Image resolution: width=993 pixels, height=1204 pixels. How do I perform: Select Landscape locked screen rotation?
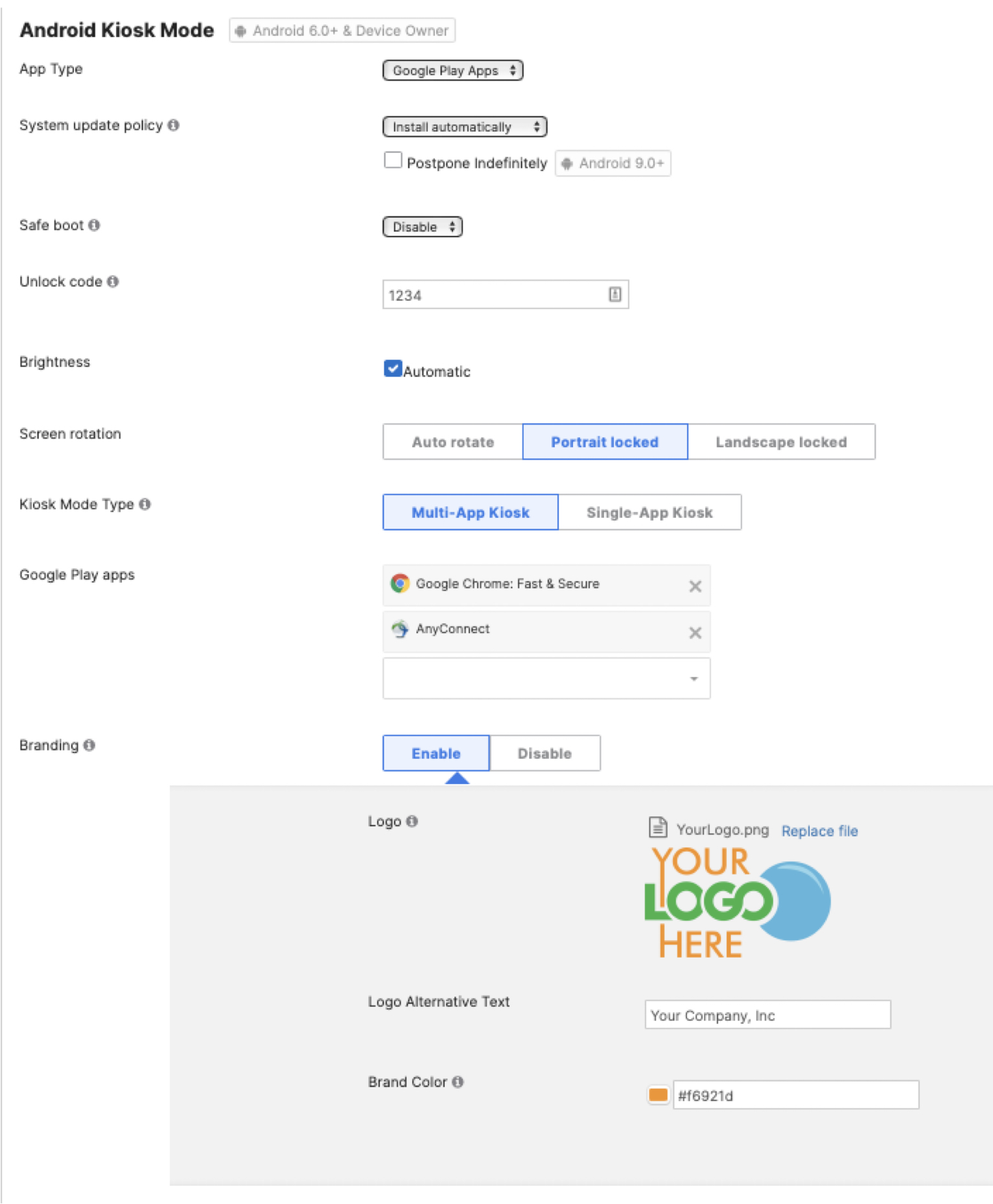click(781, 441)
